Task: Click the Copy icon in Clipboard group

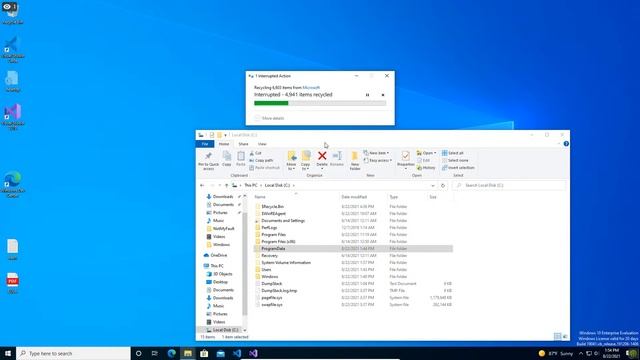Action: (x=227, y=159)
